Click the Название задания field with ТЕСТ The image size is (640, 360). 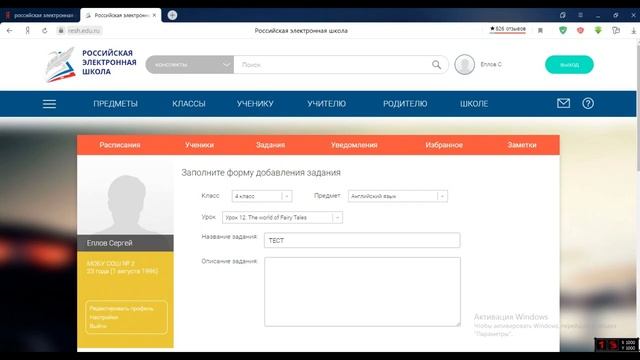pos(362,240)
